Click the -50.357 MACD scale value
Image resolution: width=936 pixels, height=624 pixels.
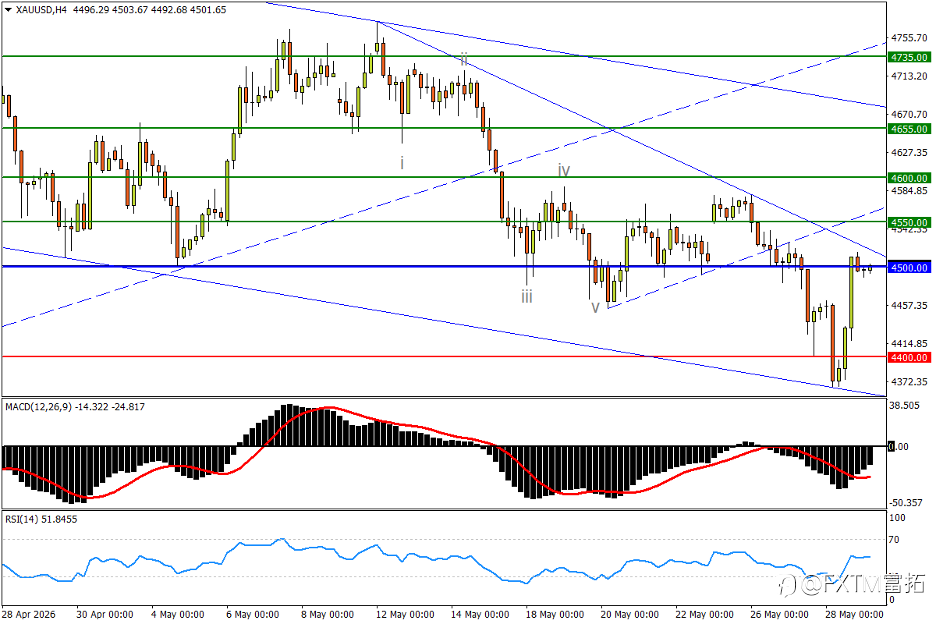pyautogui.click(x=906, y=502)
